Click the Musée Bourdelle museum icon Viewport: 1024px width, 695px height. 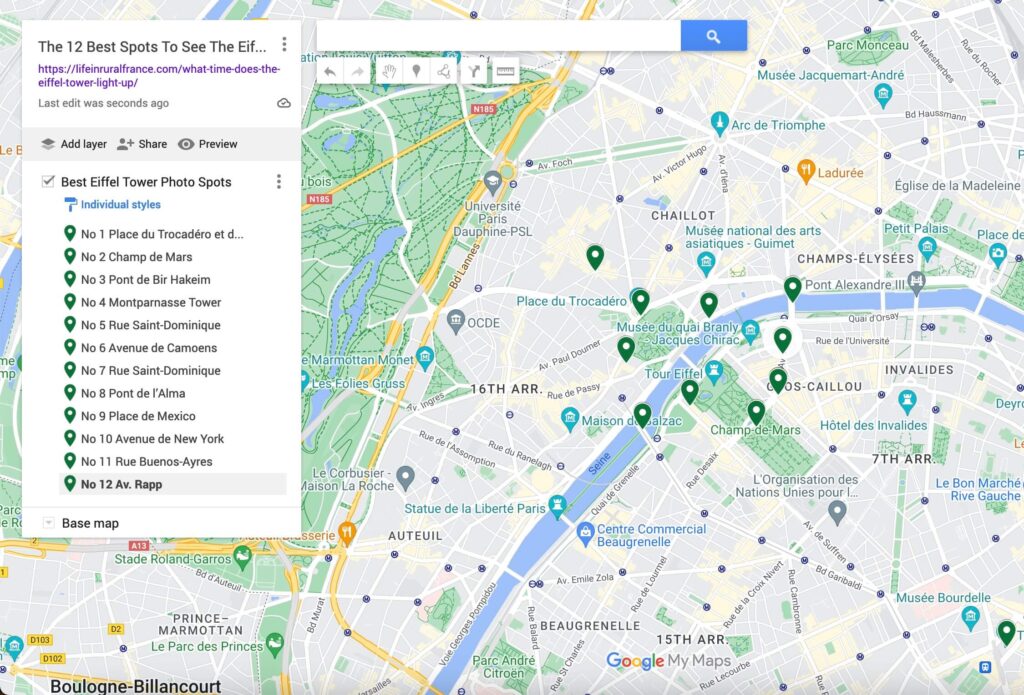tap(970, 617)
